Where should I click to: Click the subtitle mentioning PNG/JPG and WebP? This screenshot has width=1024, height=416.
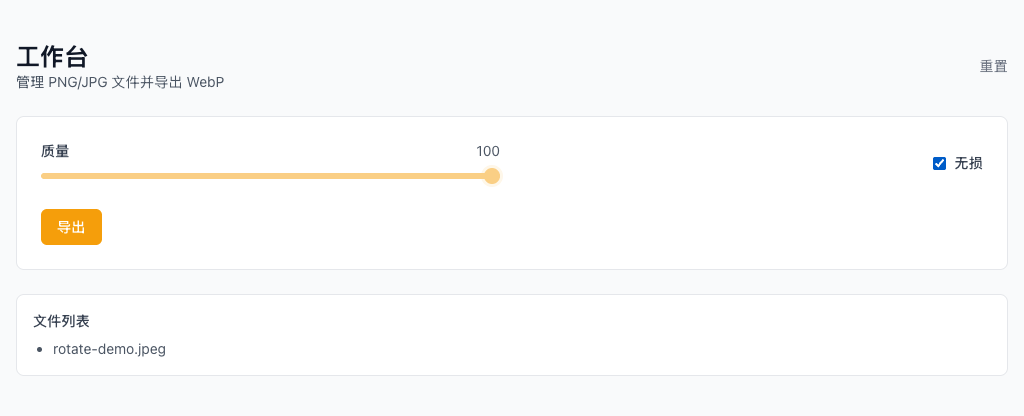pyautogui.click(x=120, y=82)
